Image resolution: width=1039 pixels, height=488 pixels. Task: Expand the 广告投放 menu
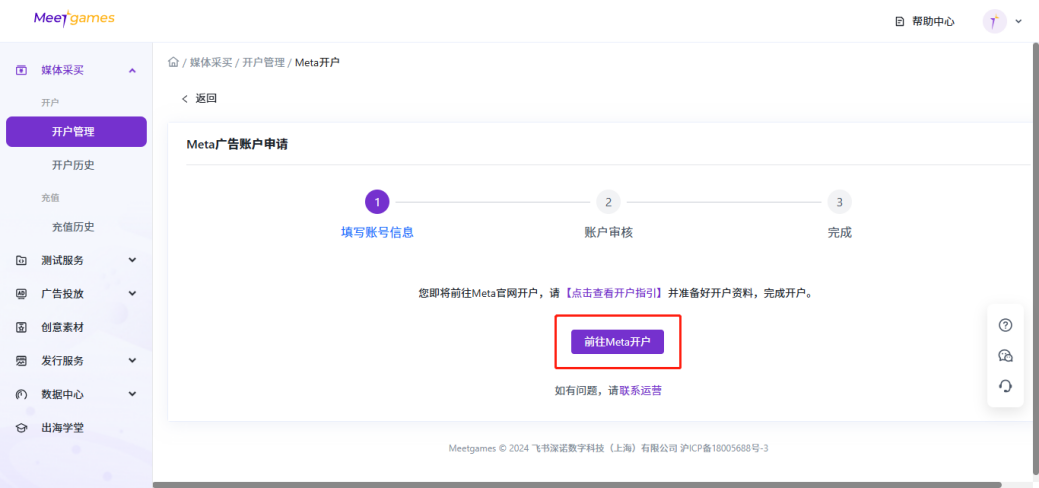pos(132,294)
